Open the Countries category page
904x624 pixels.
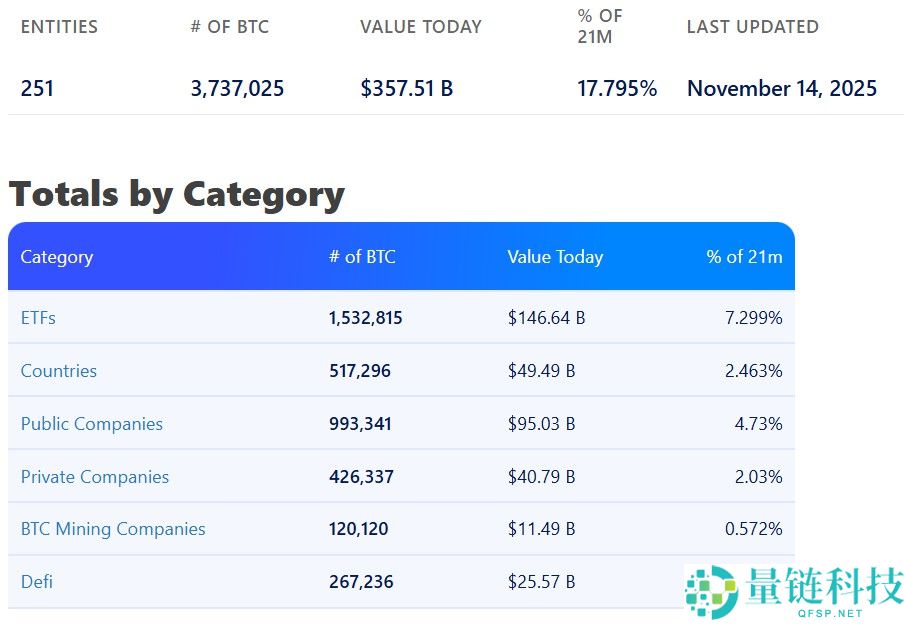(58, 370)
